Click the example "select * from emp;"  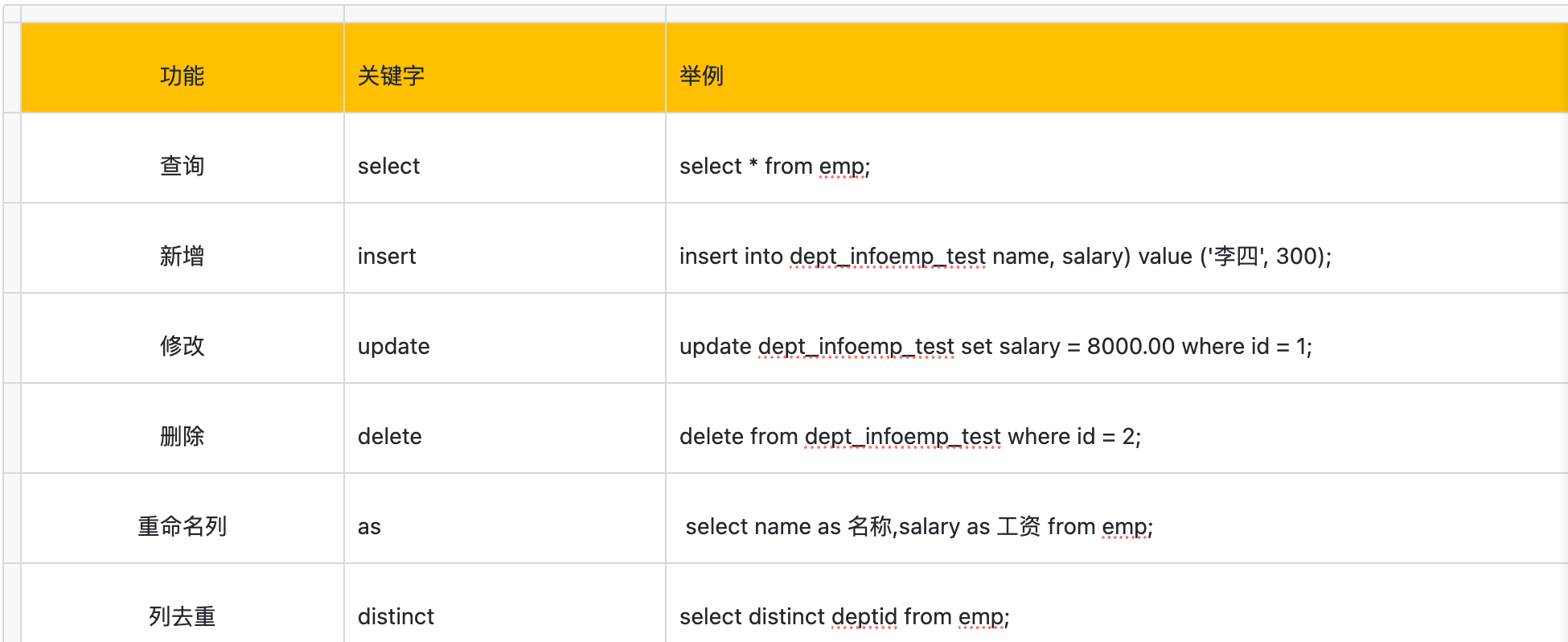coord(774,166)
